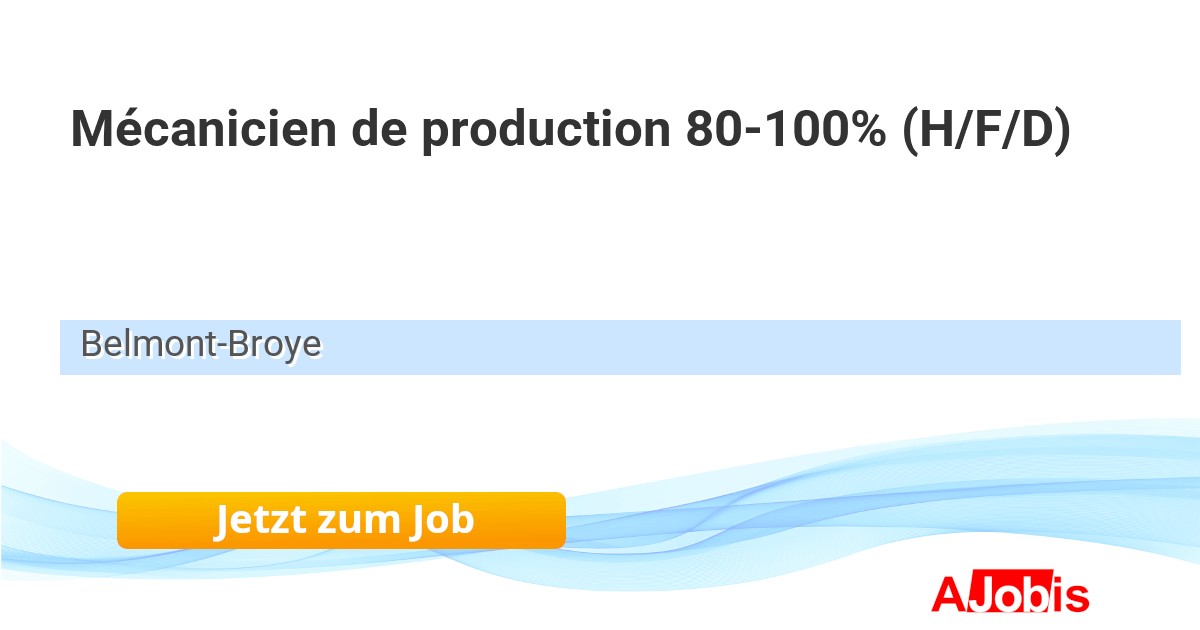Click the "80-100%" workload in the title
Image resolution: width=1200 pixels, height=630 pixels.
[x=785, y=130]
